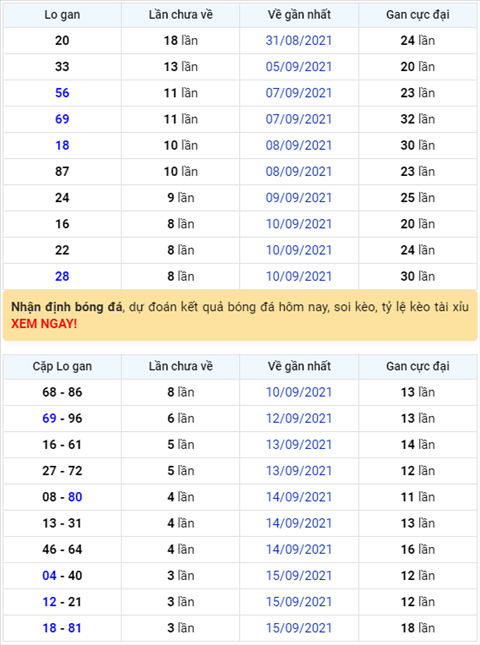This screenshot has height=645, width=480.
Task: Open the 14/09/2021 date in row 46 - 64
Action: coord(299,550)
